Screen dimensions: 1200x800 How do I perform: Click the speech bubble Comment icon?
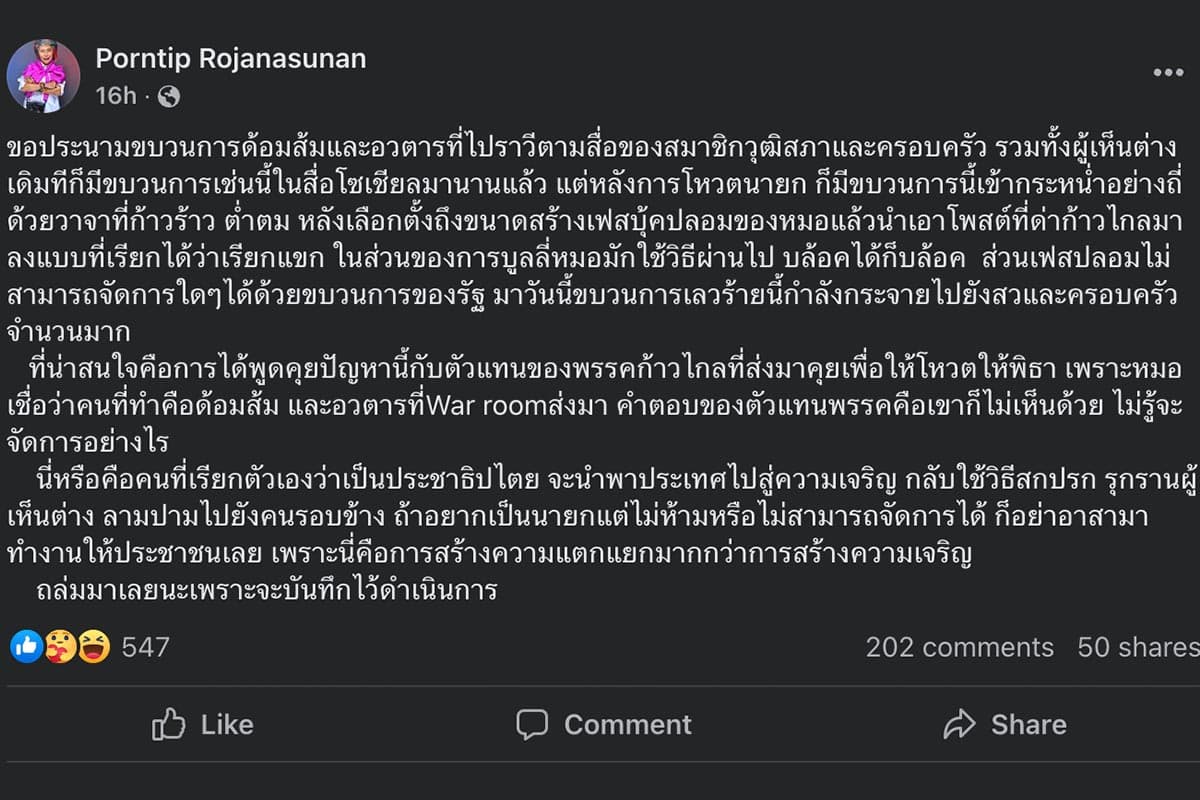click(533, 724)
